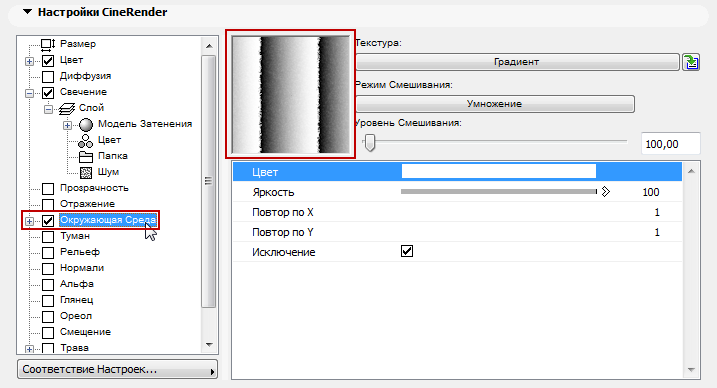Click the gradient texture preview thumbnail
Screen dimensions: 717x388
pos(291,95)
